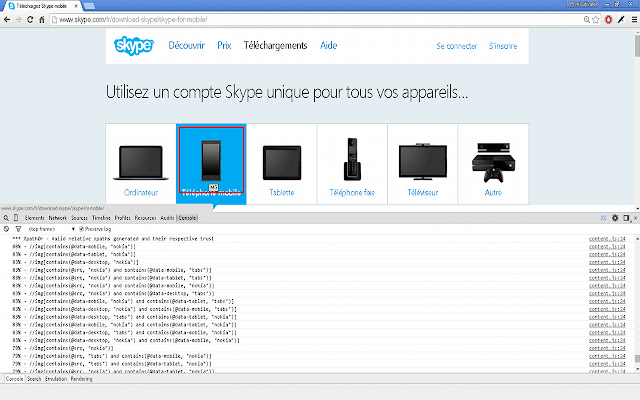Click the console vertical scrollbar thumb
Screen dimensions: 640x400
[637, 359]
